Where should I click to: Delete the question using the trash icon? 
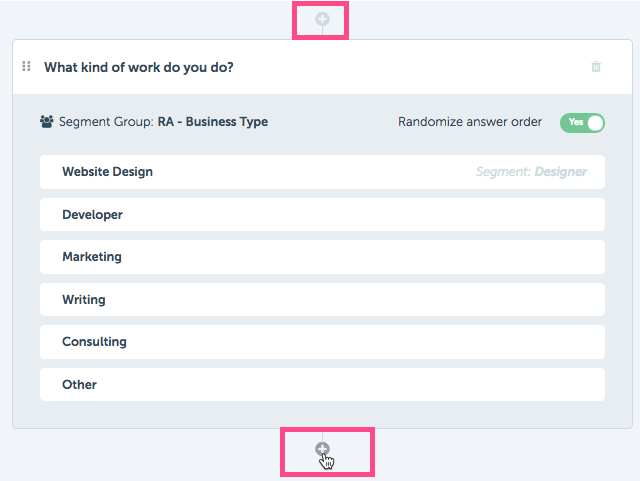(x=596, y=67)
